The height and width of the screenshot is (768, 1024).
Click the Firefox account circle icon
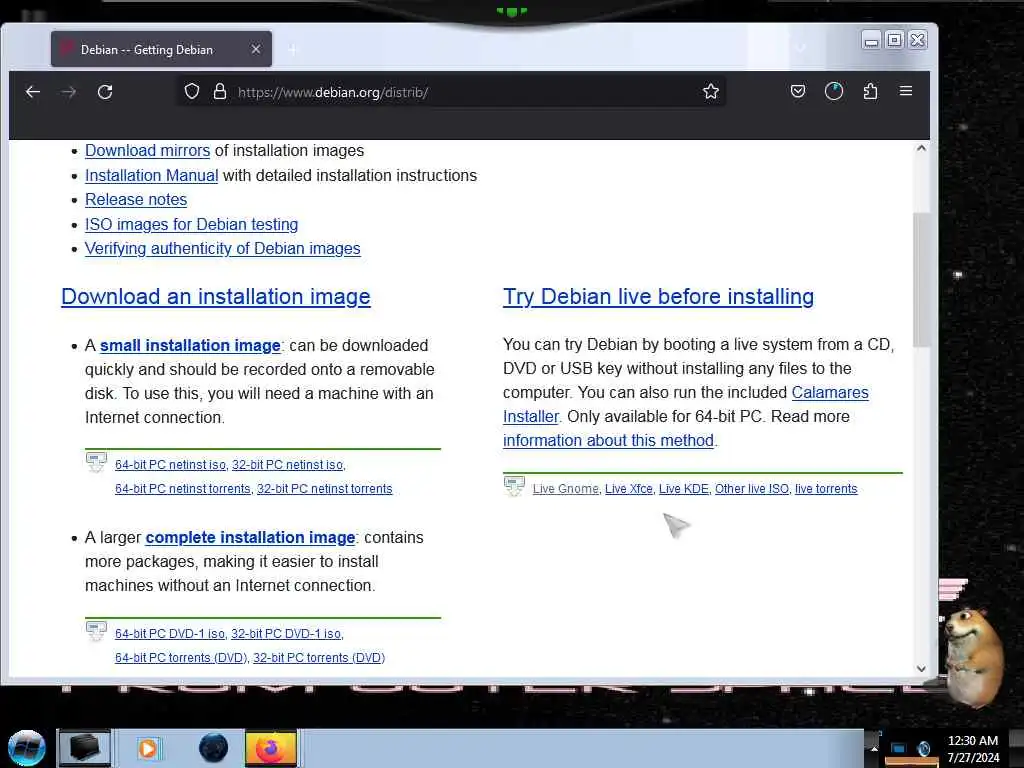click(834, 91)
